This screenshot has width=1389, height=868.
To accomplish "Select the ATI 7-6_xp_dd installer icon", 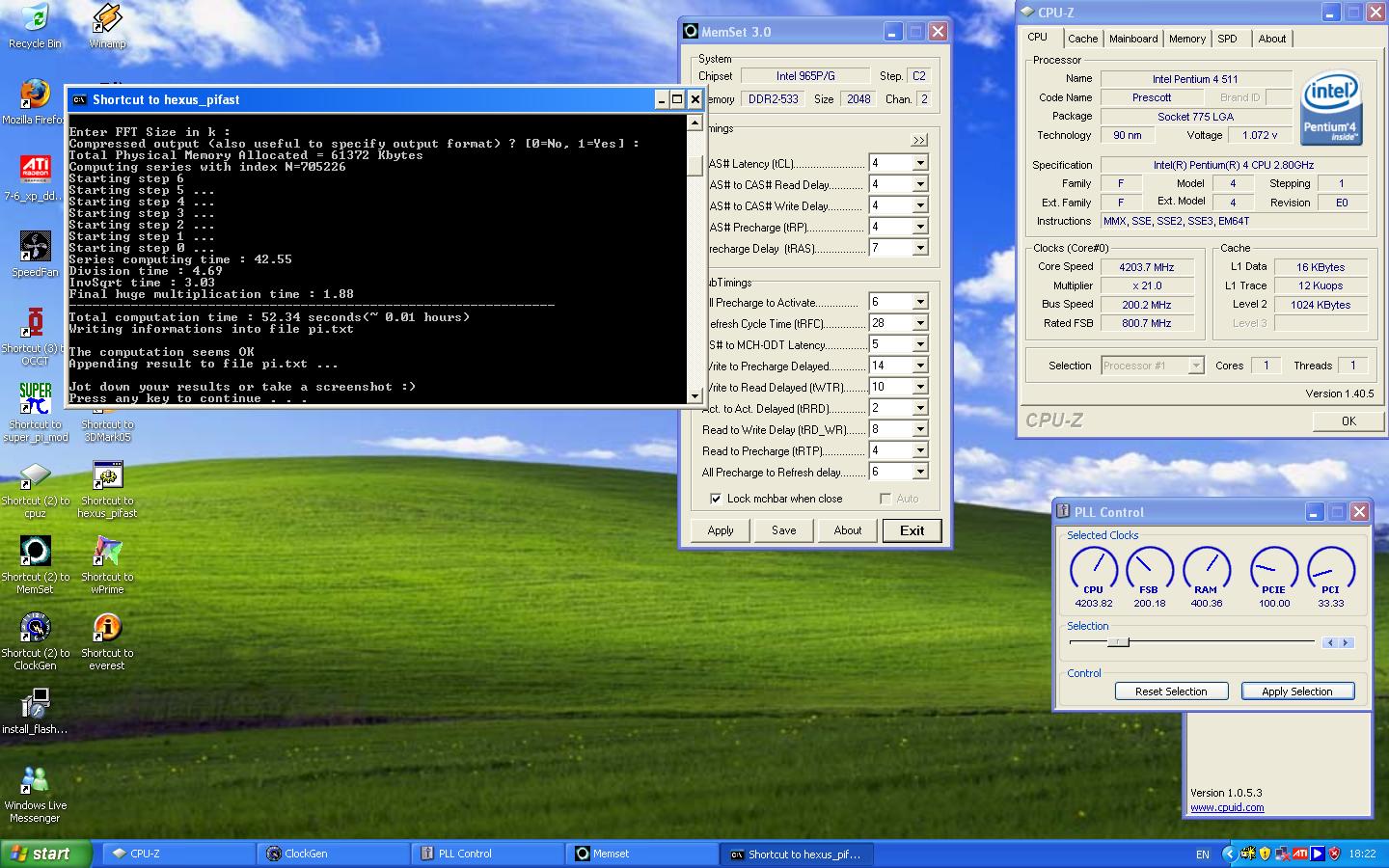I will pos(35,177).
